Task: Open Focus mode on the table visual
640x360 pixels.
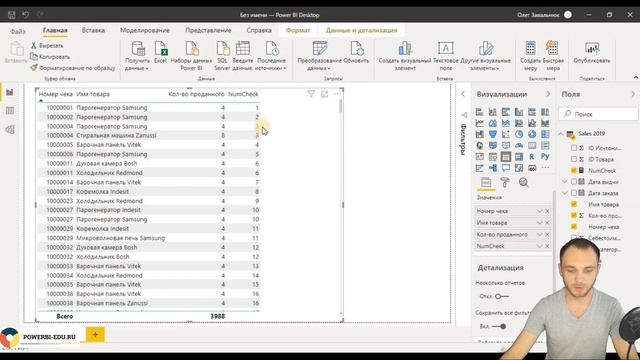Action: 324,94
